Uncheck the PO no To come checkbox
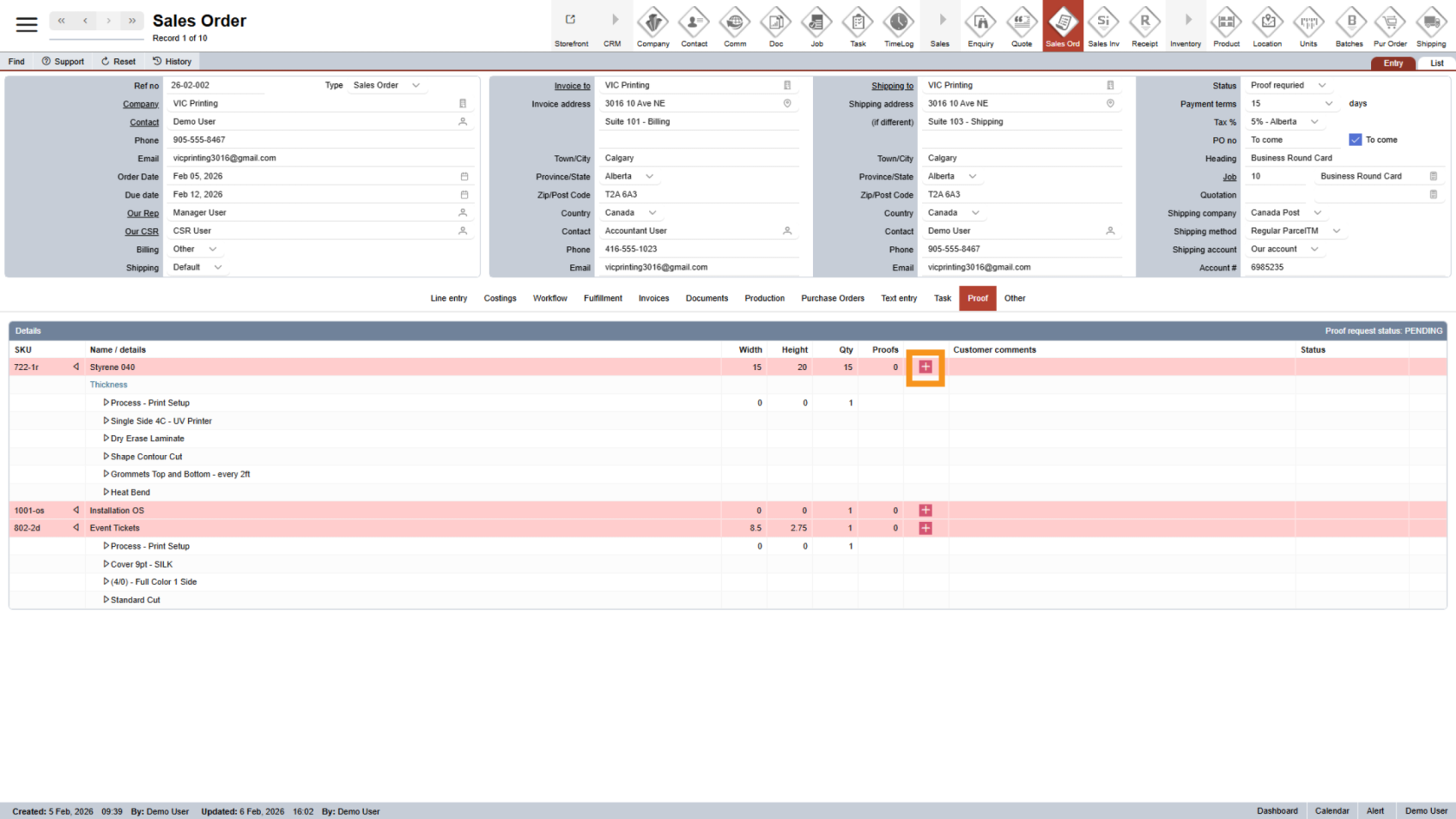 1355,140
